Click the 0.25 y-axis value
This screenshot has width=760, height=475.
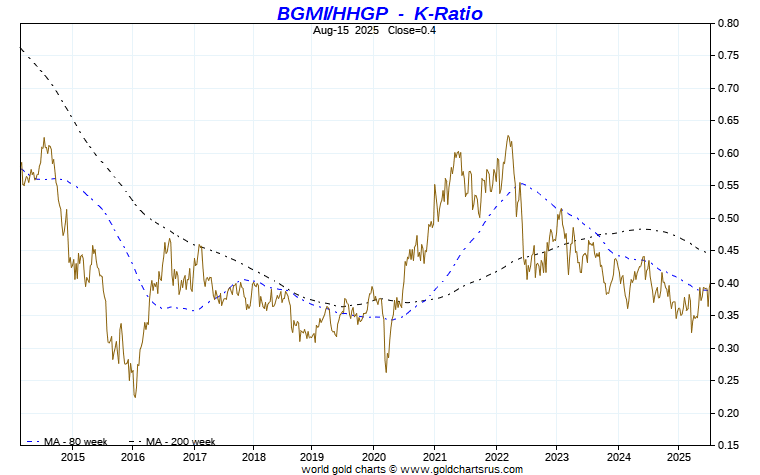tap(728, 380)
